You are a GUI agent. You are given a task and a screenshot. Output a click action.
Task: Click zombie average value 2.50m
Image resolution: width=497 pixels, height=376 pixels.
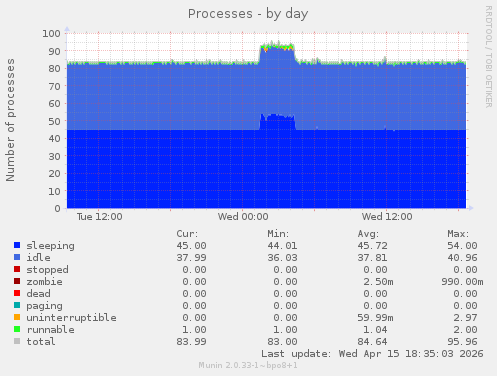[378, 282]
